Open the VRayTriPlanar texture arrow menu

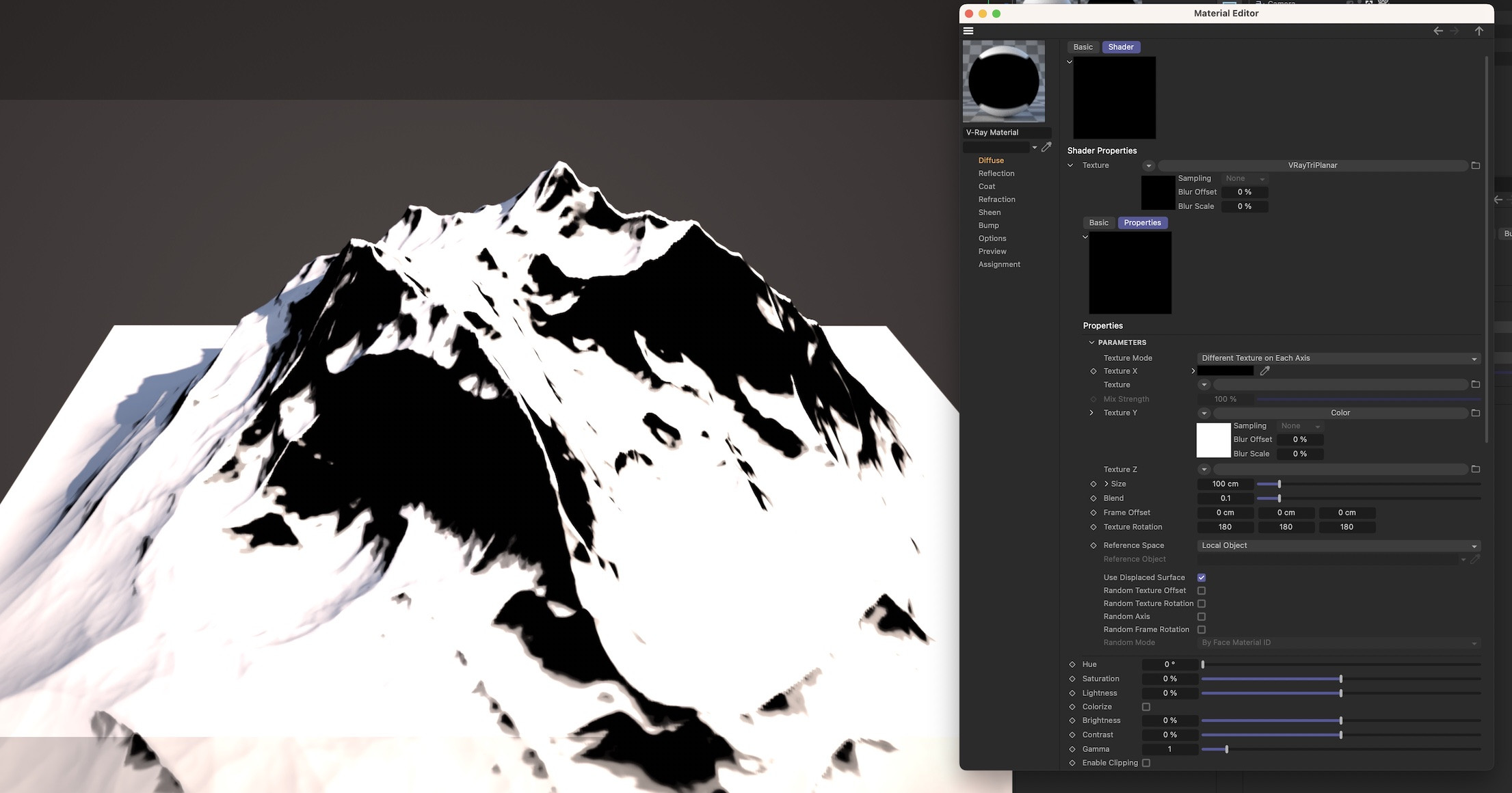pyautogui.click(x=1149, y=165)
